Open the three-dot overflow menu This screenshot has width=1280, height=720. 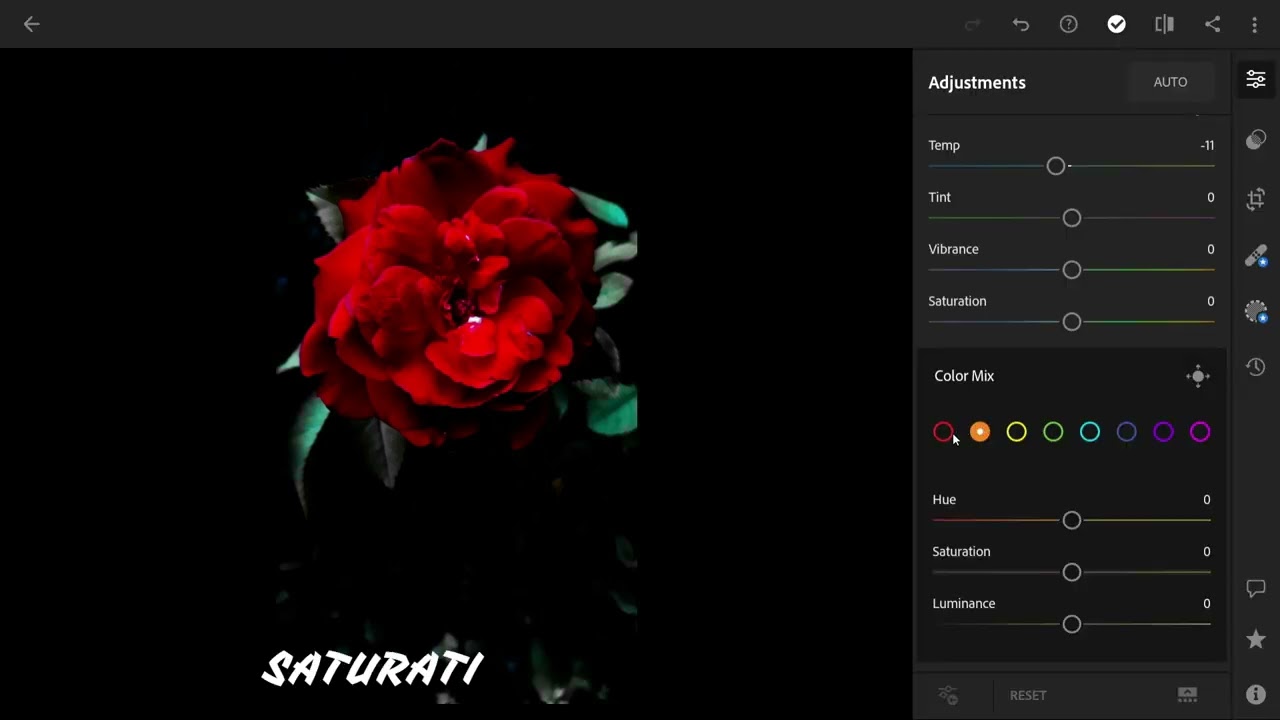pos(1254,24)
